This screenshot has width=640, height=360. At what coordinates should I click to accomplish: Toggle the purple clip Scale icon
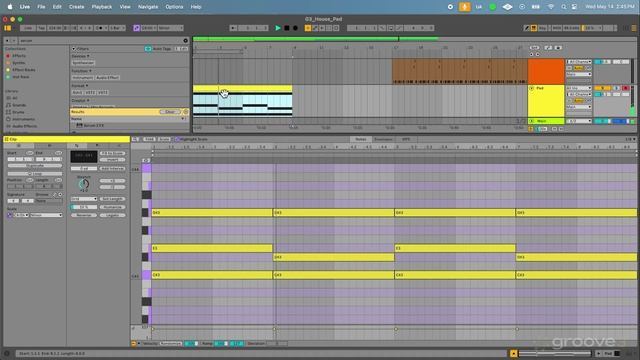click(x=10, y=215)
